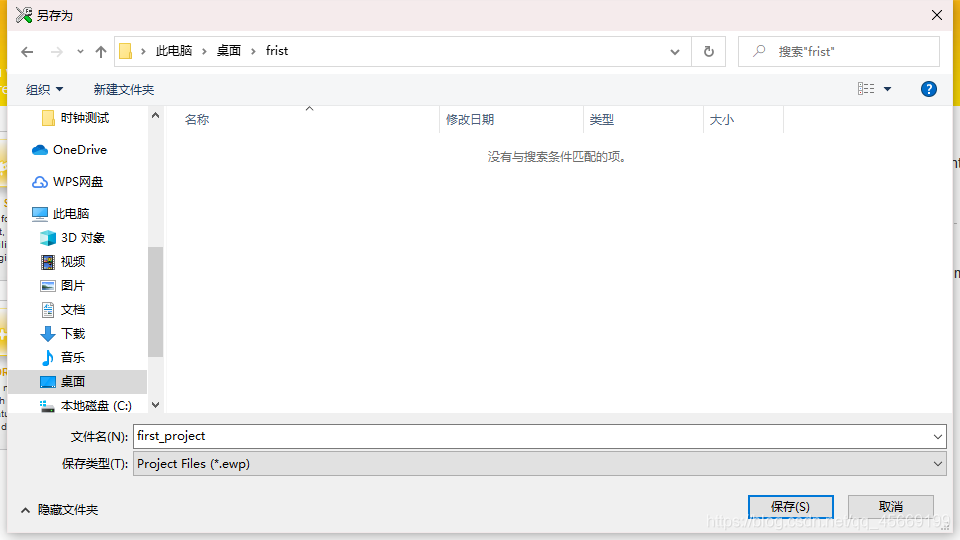960x540 pixels.
Task: Click the navigation pane scrollbar thumb
Action: pos(156,301)
